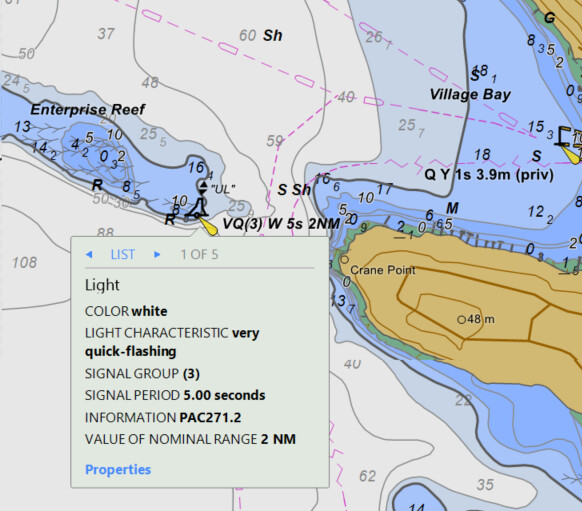This screenshot has height=511, width=582.
Task: Select the Q Y 1s 3.9m (priv) light label
Action: (489, 174)
